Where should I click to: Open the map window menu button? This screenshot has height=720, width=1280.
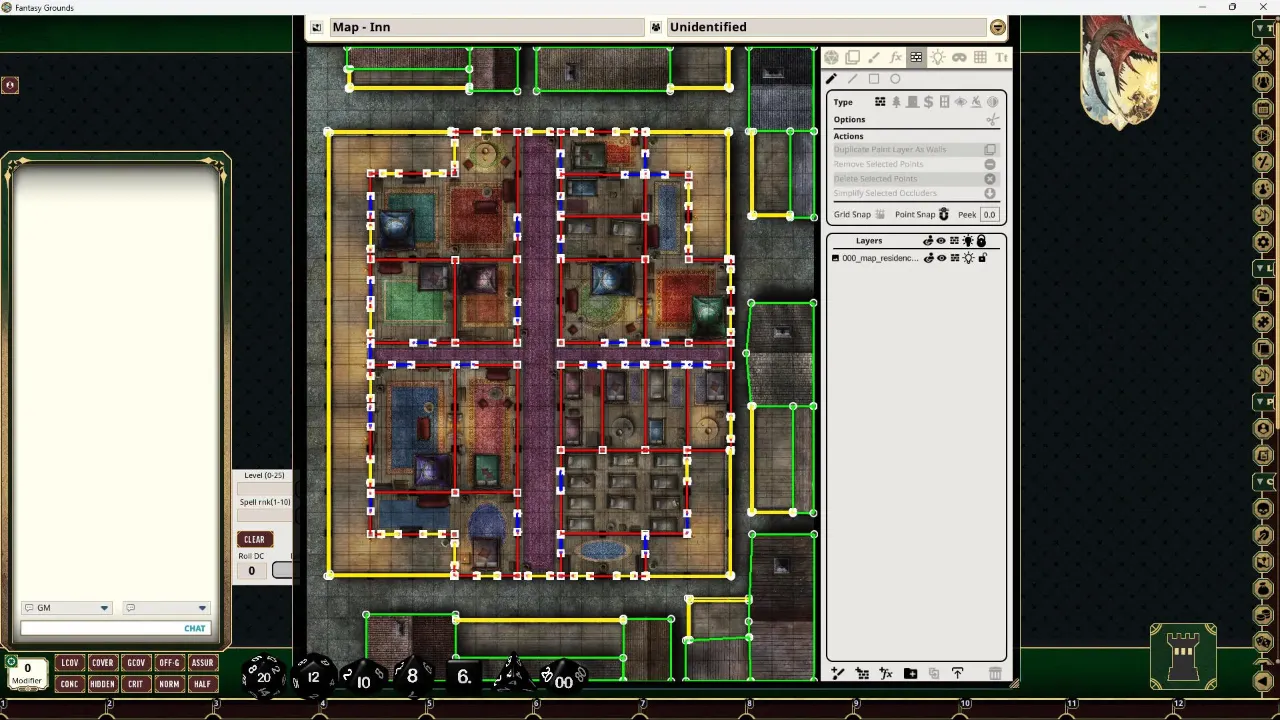(997, 27)
